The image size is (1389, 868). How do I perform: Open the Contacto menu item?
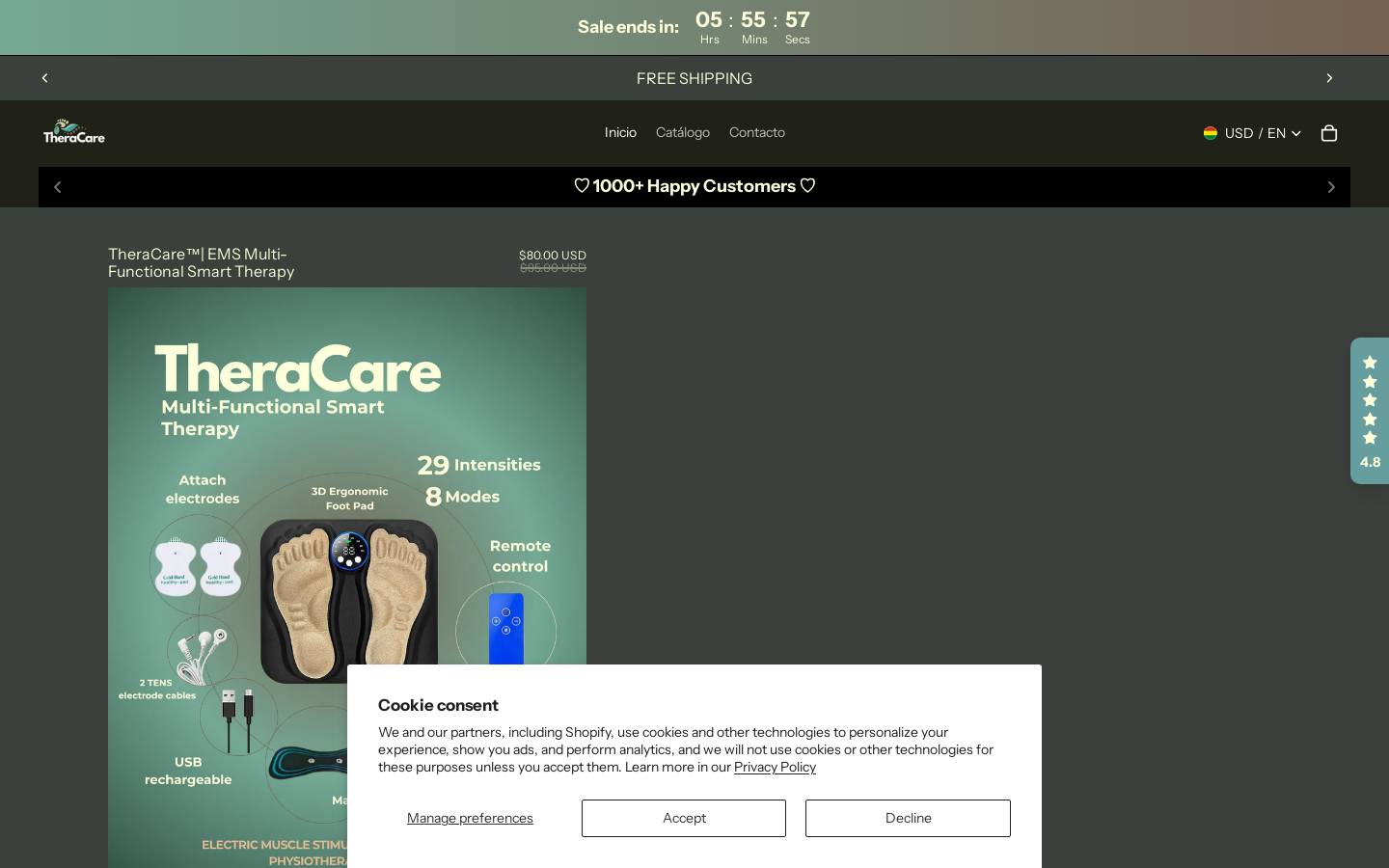click(757, 132)
